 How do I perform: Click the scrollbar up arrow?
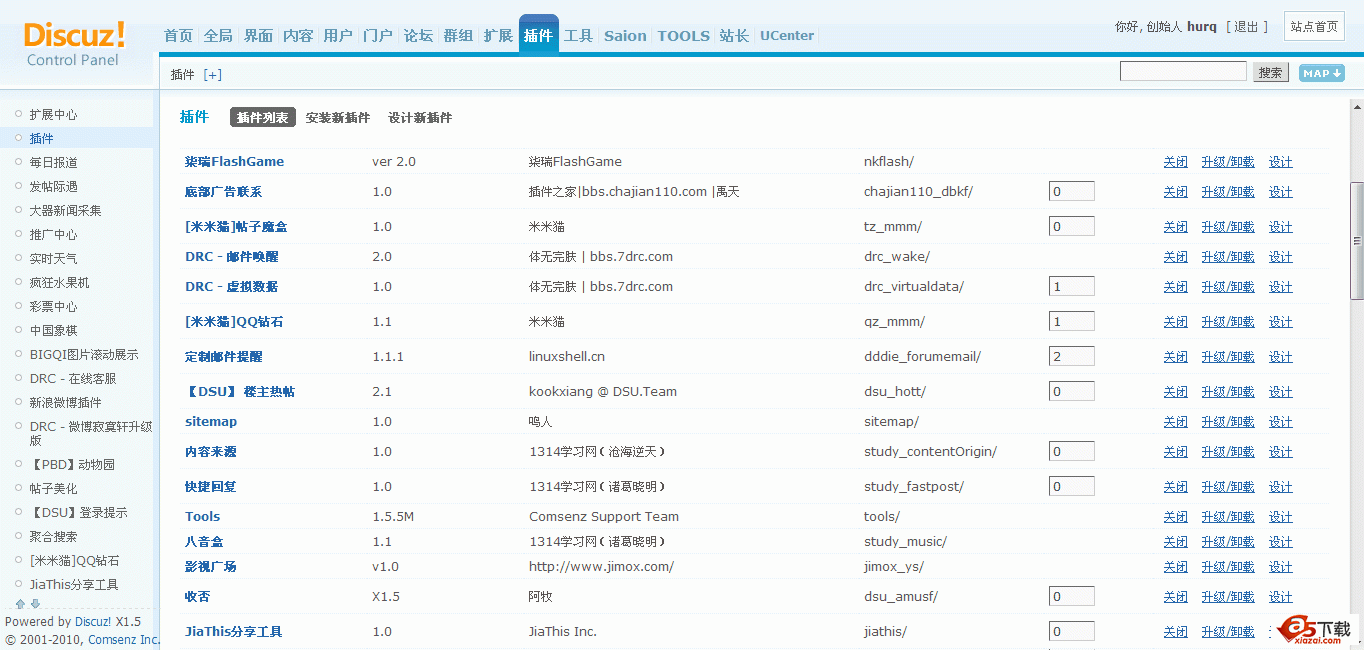(x=1356, y=105)
